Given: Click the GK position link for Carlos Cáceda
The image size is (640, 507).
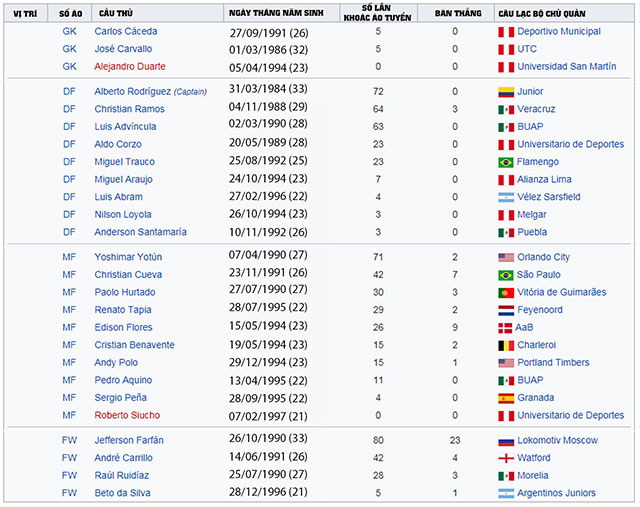Looking at the screenshot, I should [69, 31].
